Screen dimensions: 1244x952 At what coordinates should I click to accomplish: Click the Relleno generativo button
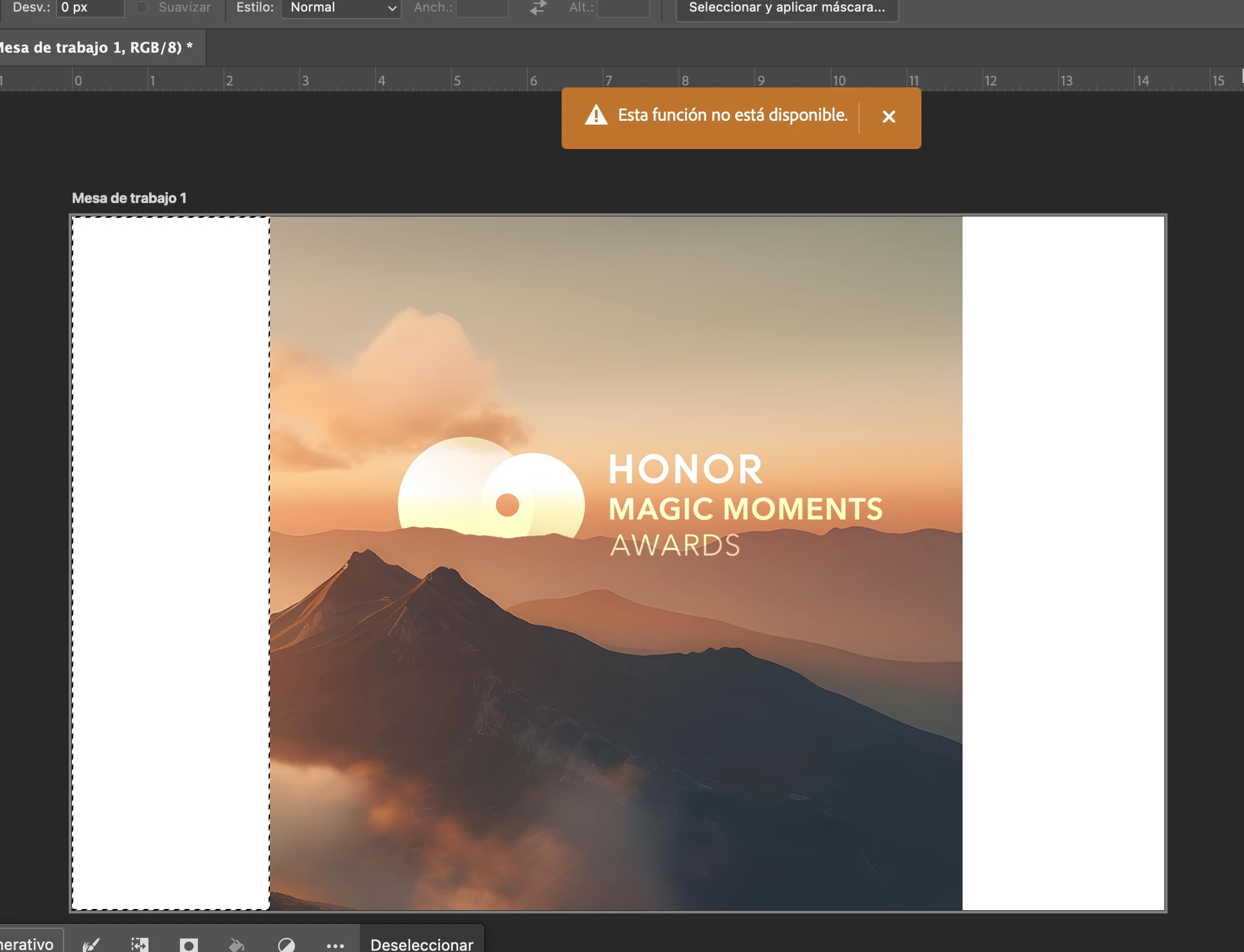click(x=29, y=943)
